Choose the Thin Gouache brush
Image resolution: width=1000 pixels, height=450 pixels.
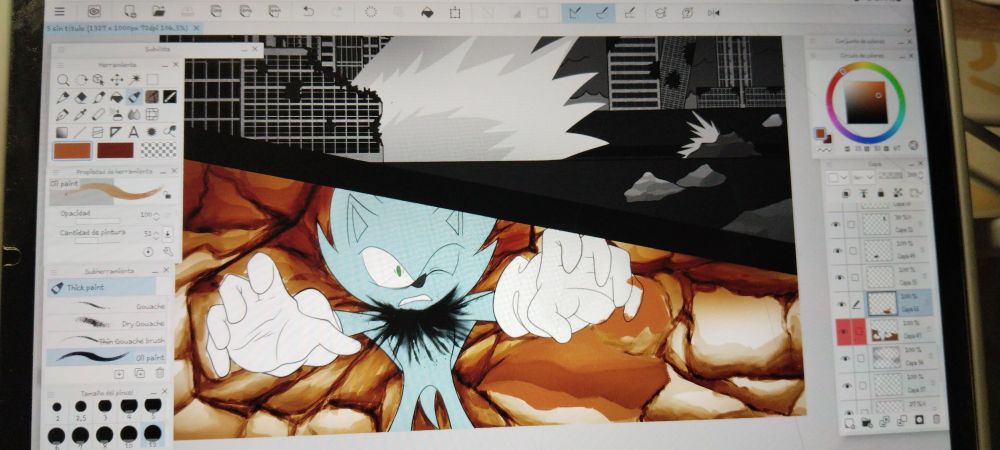[x=106, y=340]
